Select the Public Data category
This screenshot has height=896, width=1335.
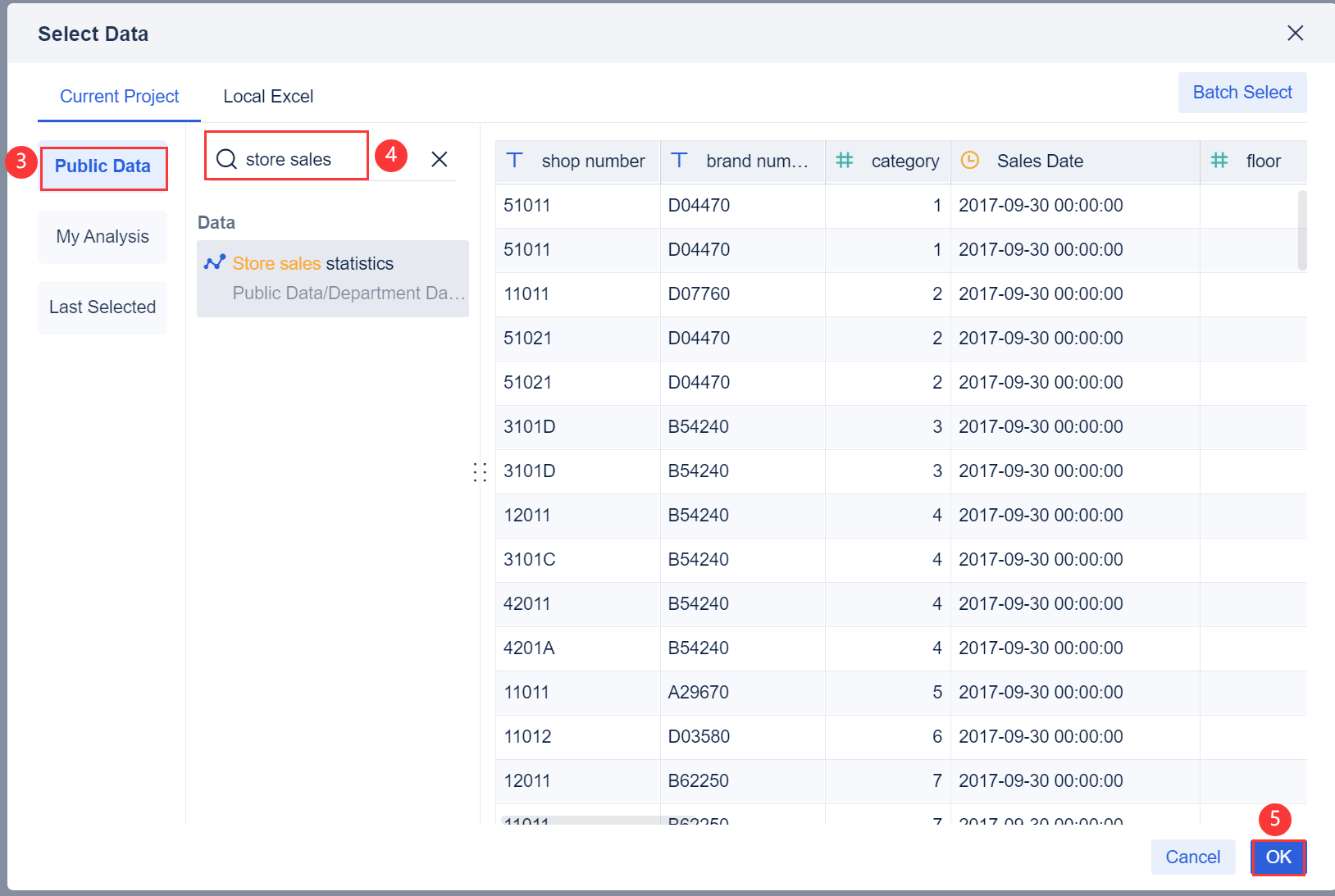click(103, 166)
